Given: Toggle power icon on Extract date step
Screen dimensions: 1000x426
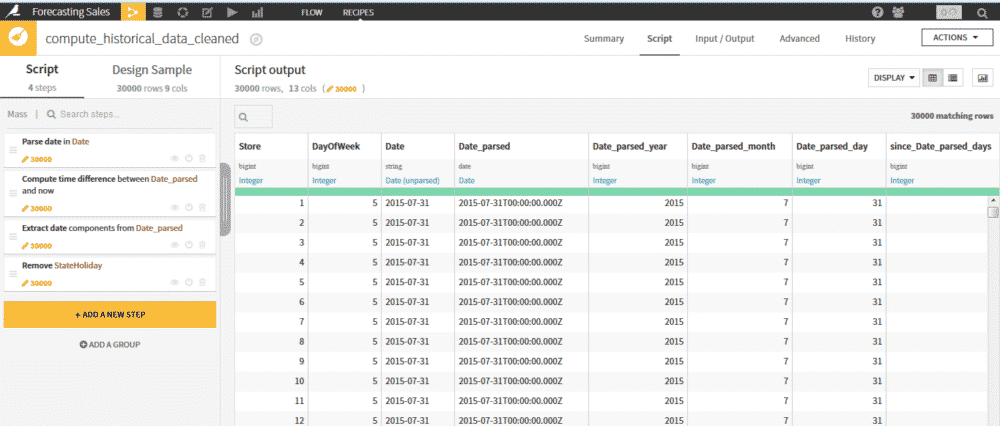Looking at the screenshot, I should pos(188,244).
